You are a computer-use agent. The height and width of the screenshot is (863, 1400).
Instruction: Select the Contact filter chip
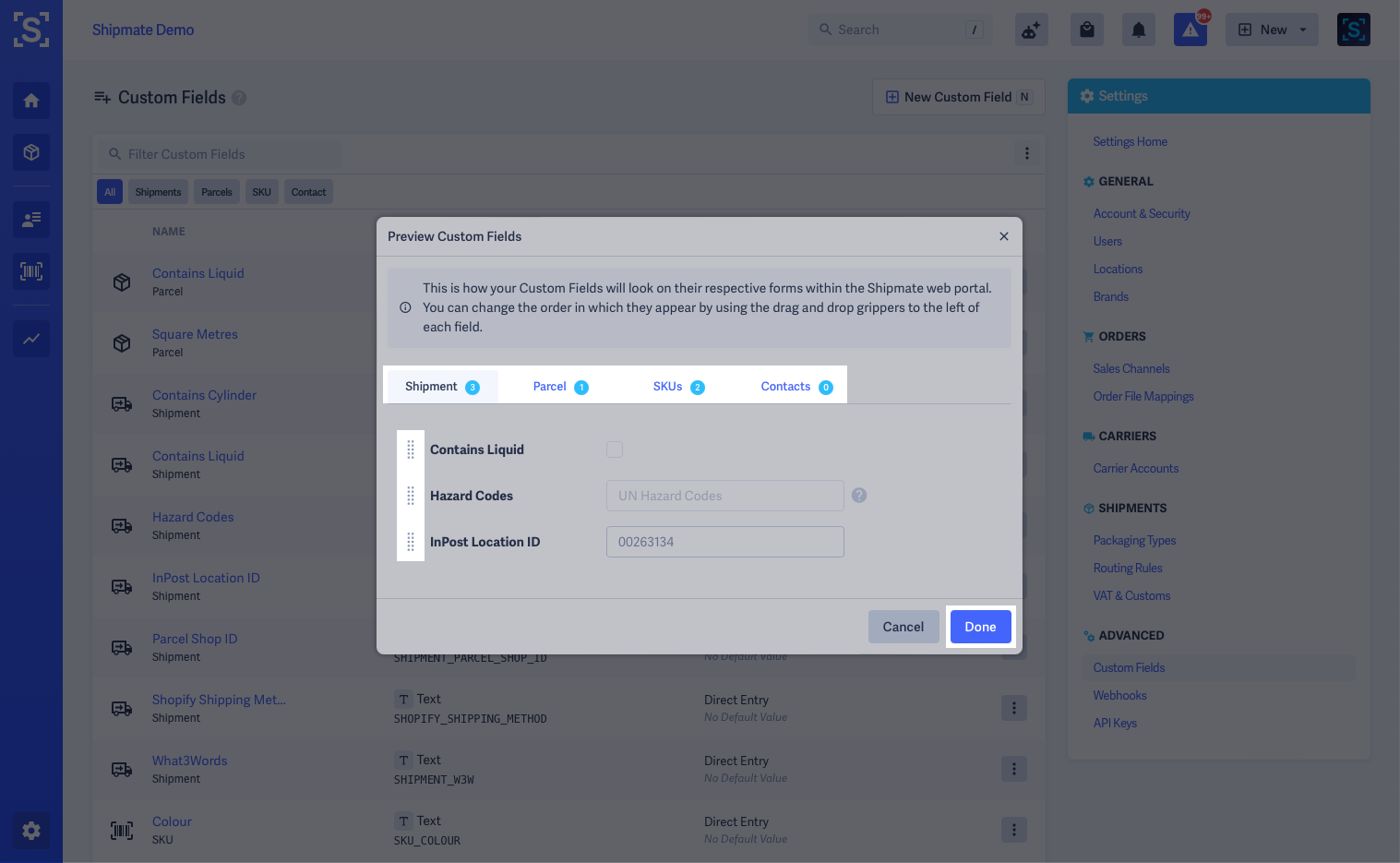[x=308, y=192]
